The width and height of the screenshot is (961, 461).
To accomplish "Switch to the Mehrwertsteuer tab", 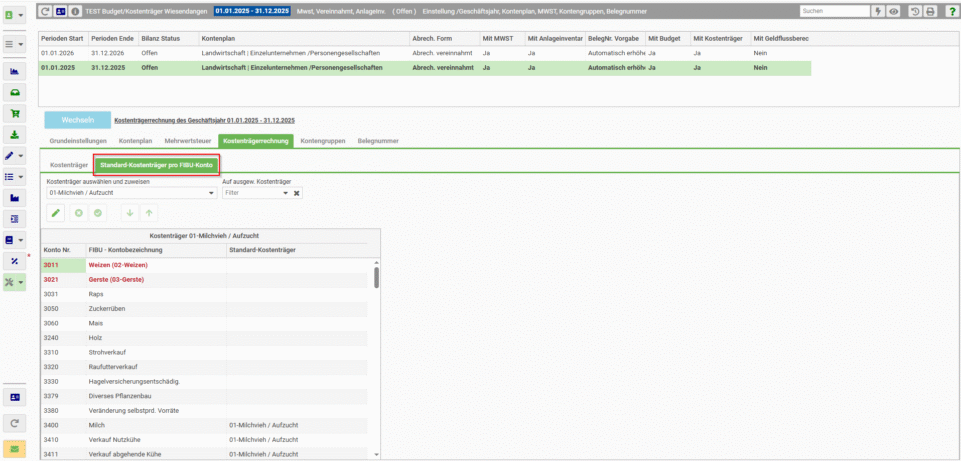I will coord(188,141).
